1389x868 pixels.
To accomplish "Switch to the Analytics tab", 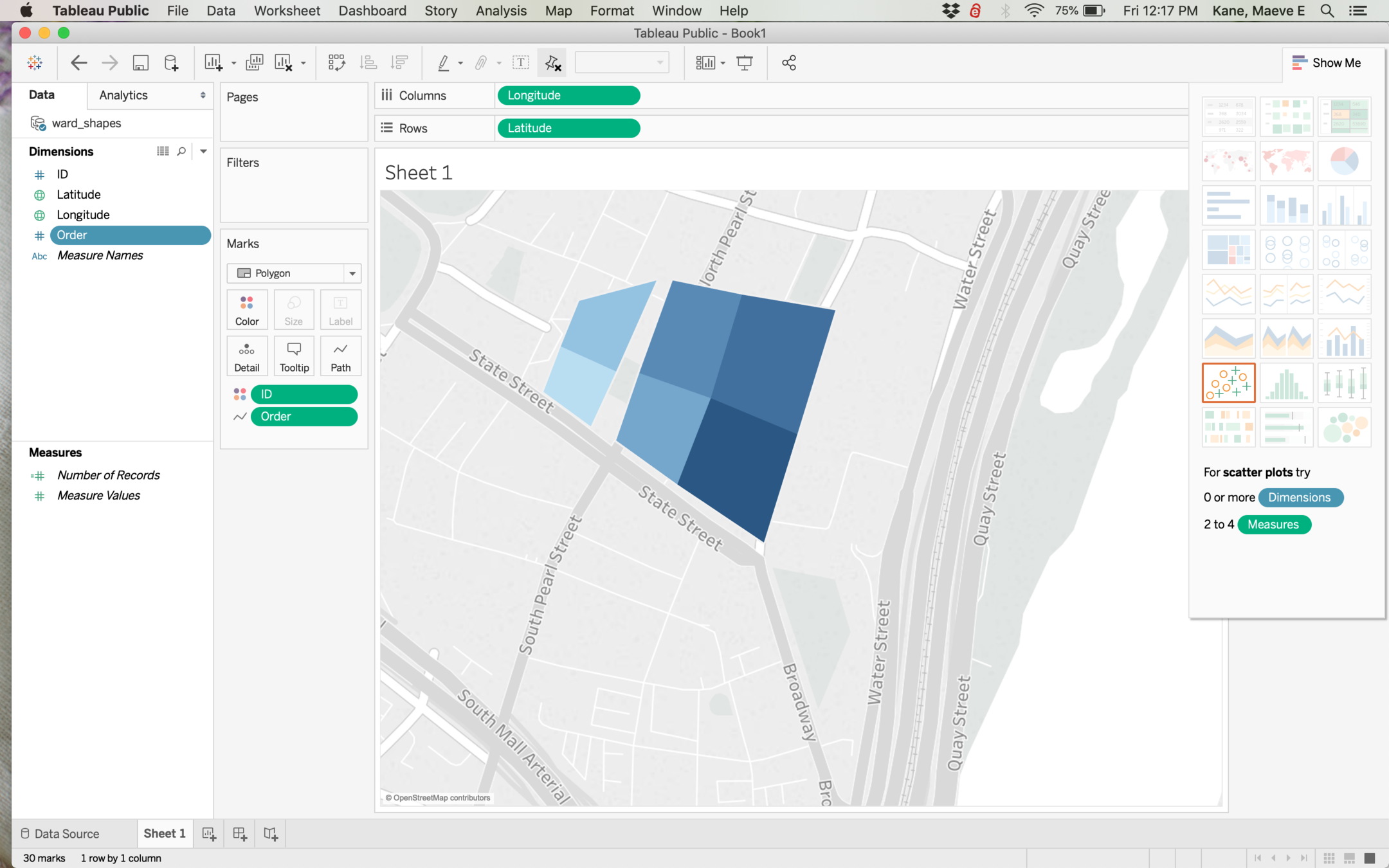I will coord(123,95).
